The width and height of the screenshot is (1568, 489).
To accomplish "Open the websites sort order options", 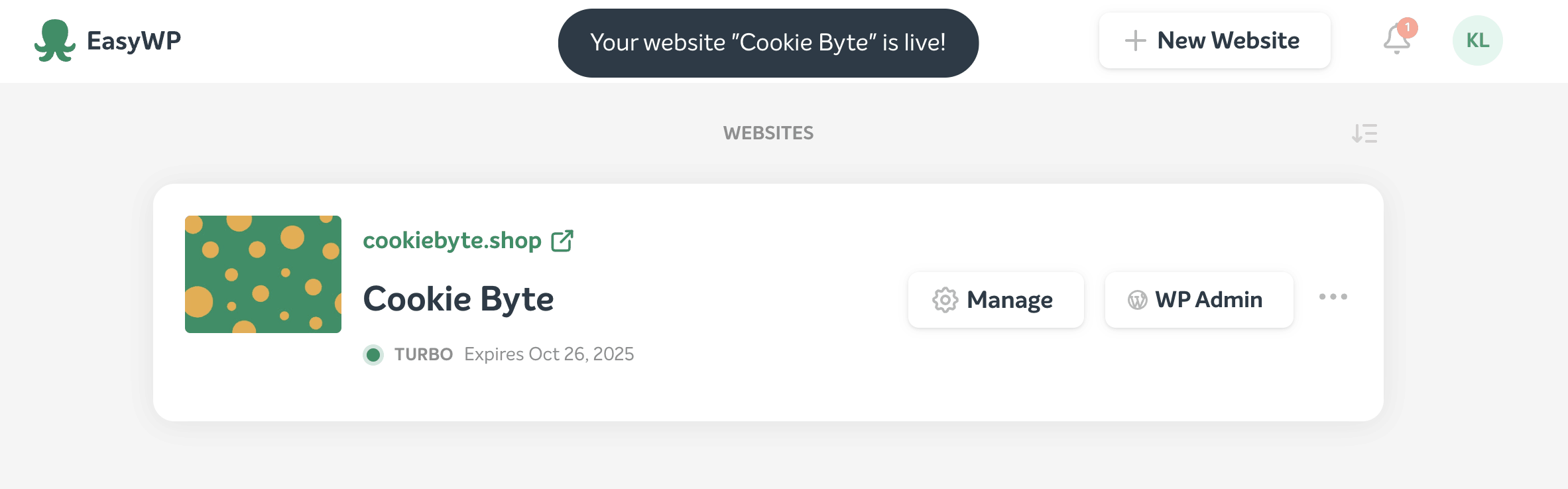I will click(1364, 133).
